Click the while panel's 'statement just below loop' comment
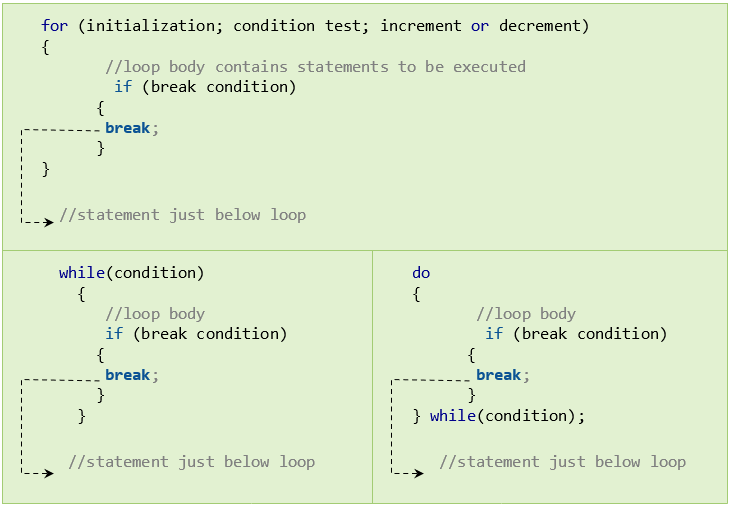Image resolution: width=729 pixels, height=506 pixels. pyautogui.click(x=192, y=462)
